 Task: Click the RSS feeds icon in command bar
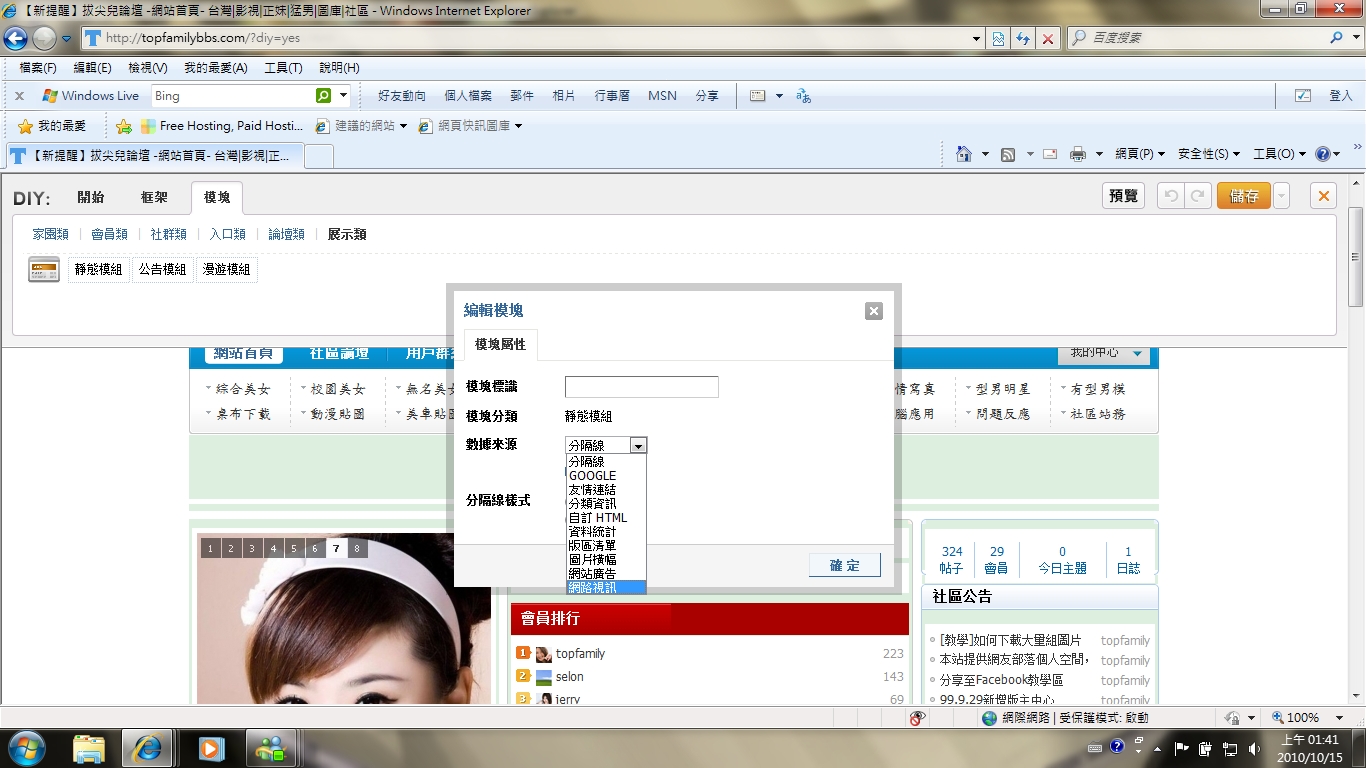(x=1008, y=154)
